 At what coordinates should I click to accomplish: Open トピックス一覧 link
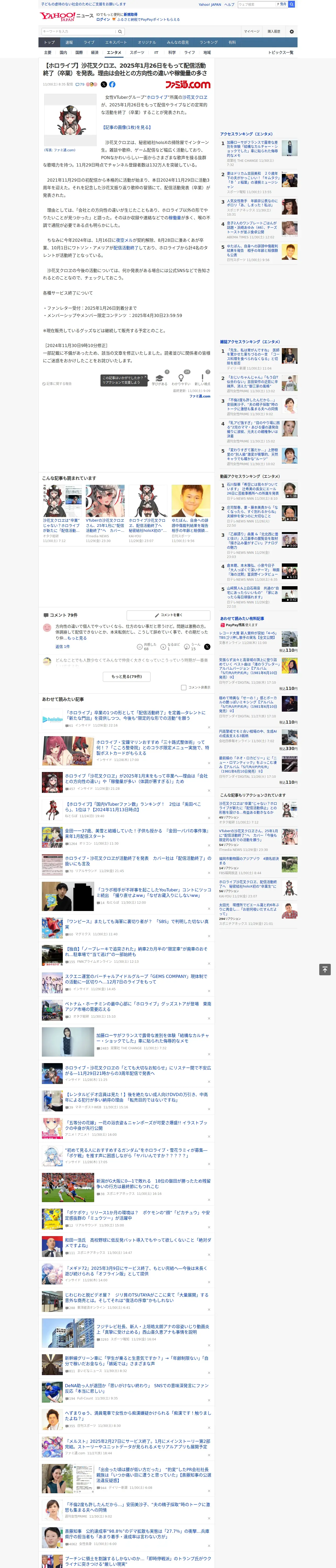coord(281,52)
